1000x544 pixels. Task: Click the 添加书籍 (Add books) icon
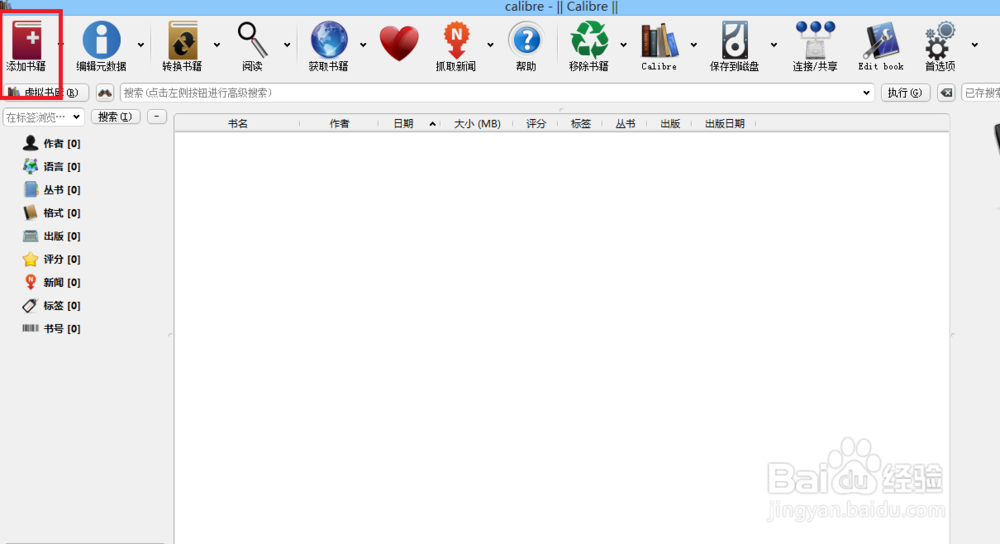pyautogui.click(x=27, y=41)
